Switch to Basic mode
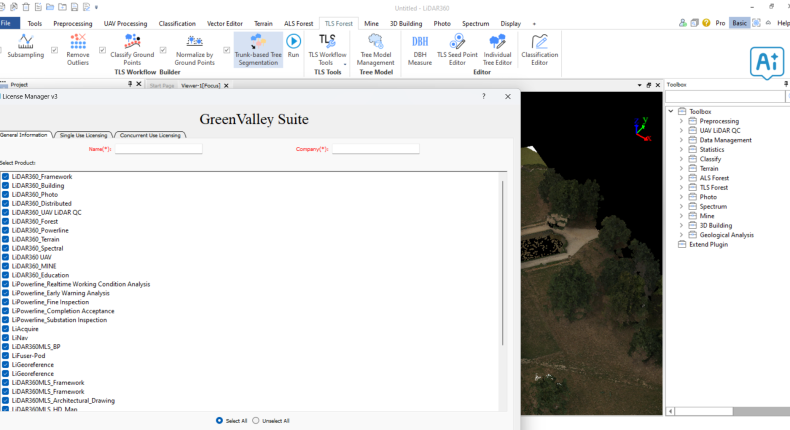 point(739,23)
